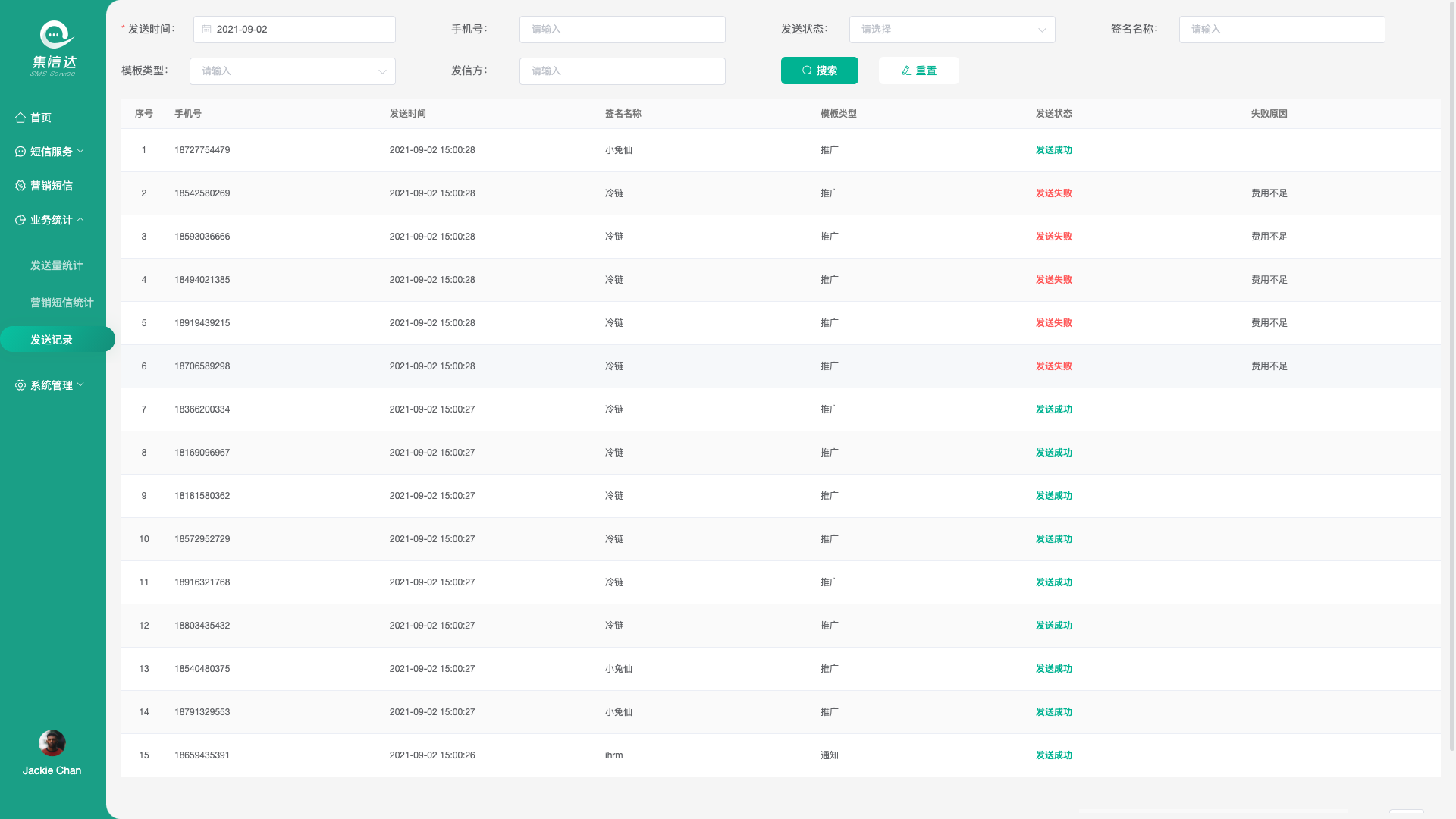Image resolution: width=1456 pixels, height=819 pixels.
Task: Focus the 手机号 input field
Action: pos(622,30)
